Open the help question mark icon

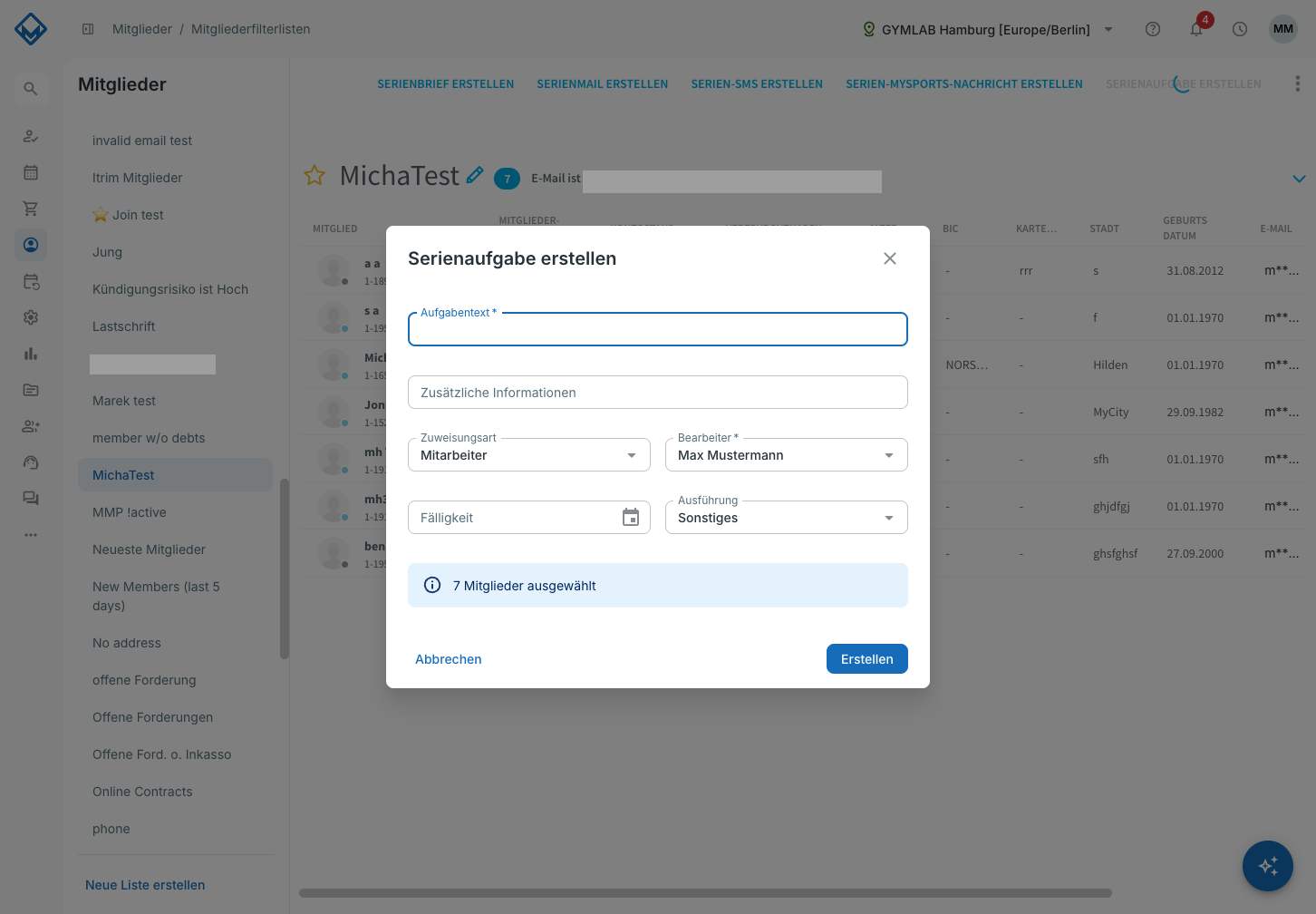pos(1153,29)
